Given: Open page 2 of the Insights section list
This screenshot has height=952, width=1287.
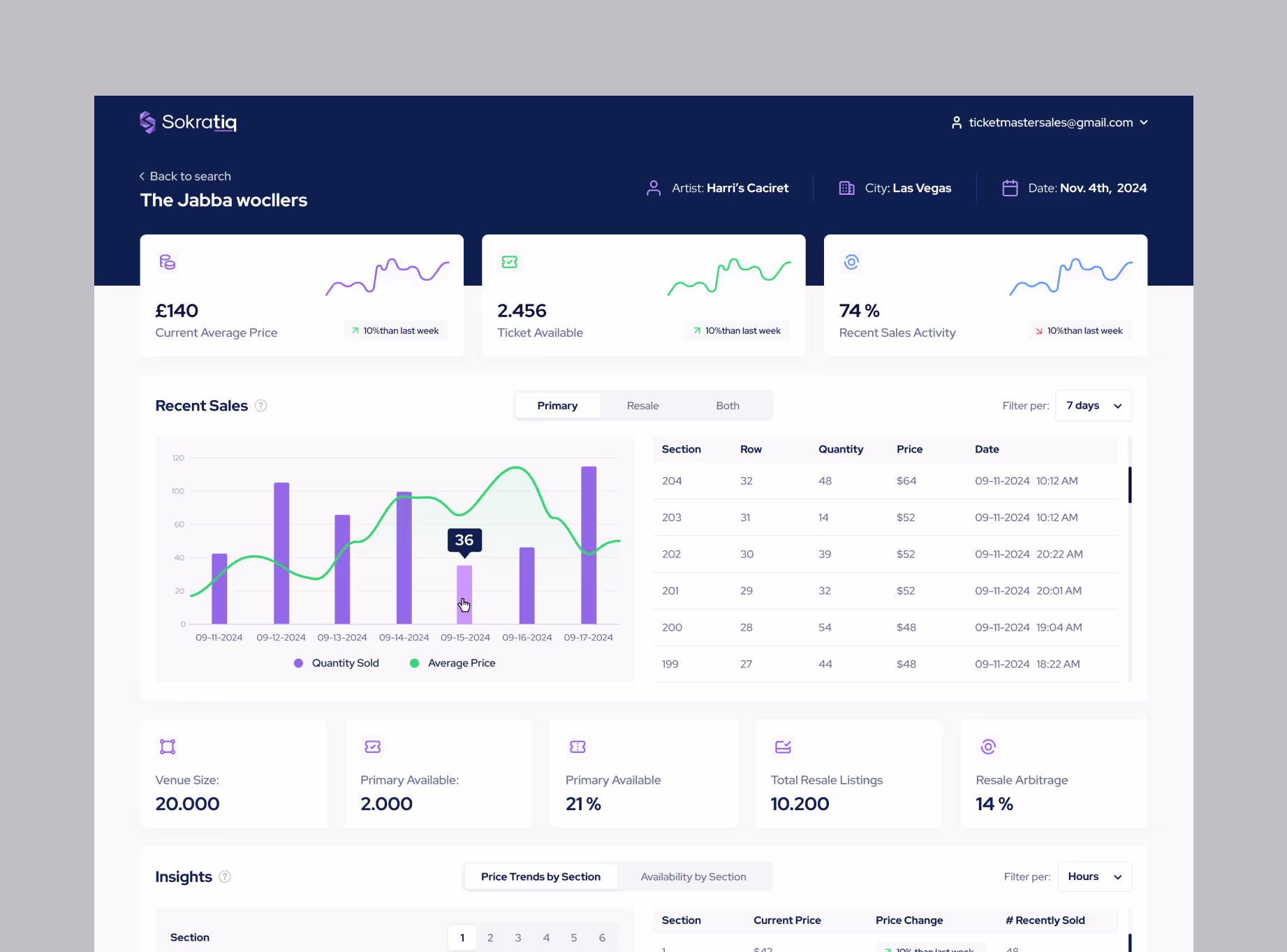Looking at the screenshot, I should [x=490, y=937].
